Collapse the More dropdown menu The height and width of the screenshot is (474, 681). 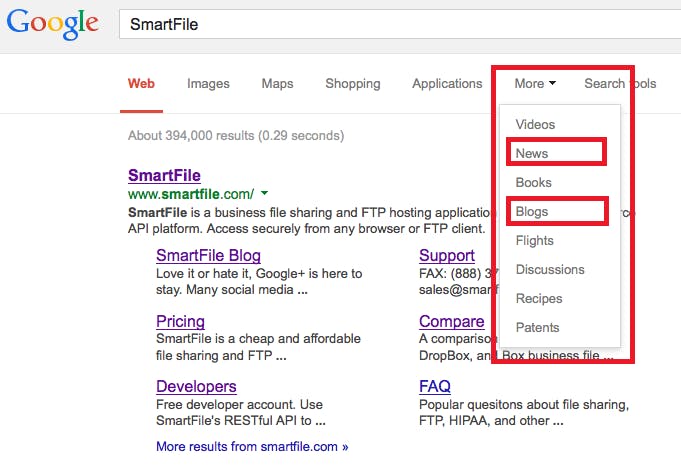(x=535, y=83)
